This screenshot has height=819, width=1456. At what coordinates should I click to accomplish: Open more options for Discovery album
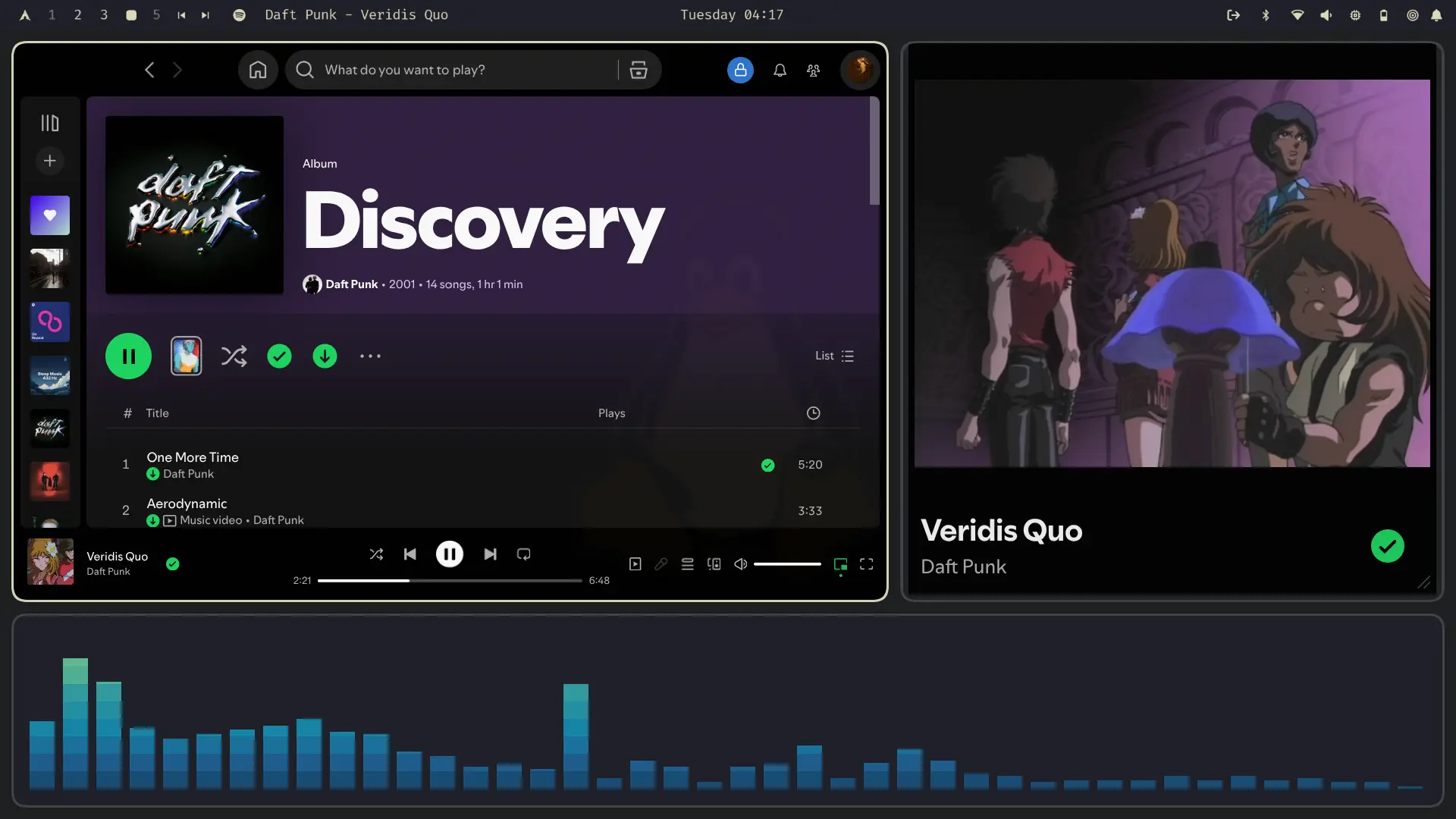370,356
